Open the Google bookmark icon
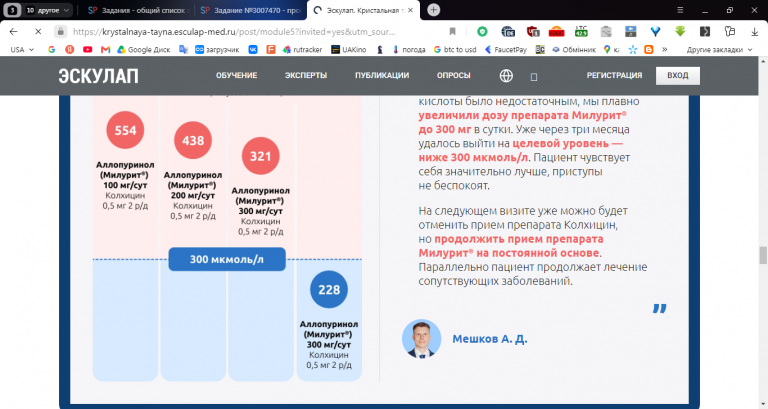 51,49
